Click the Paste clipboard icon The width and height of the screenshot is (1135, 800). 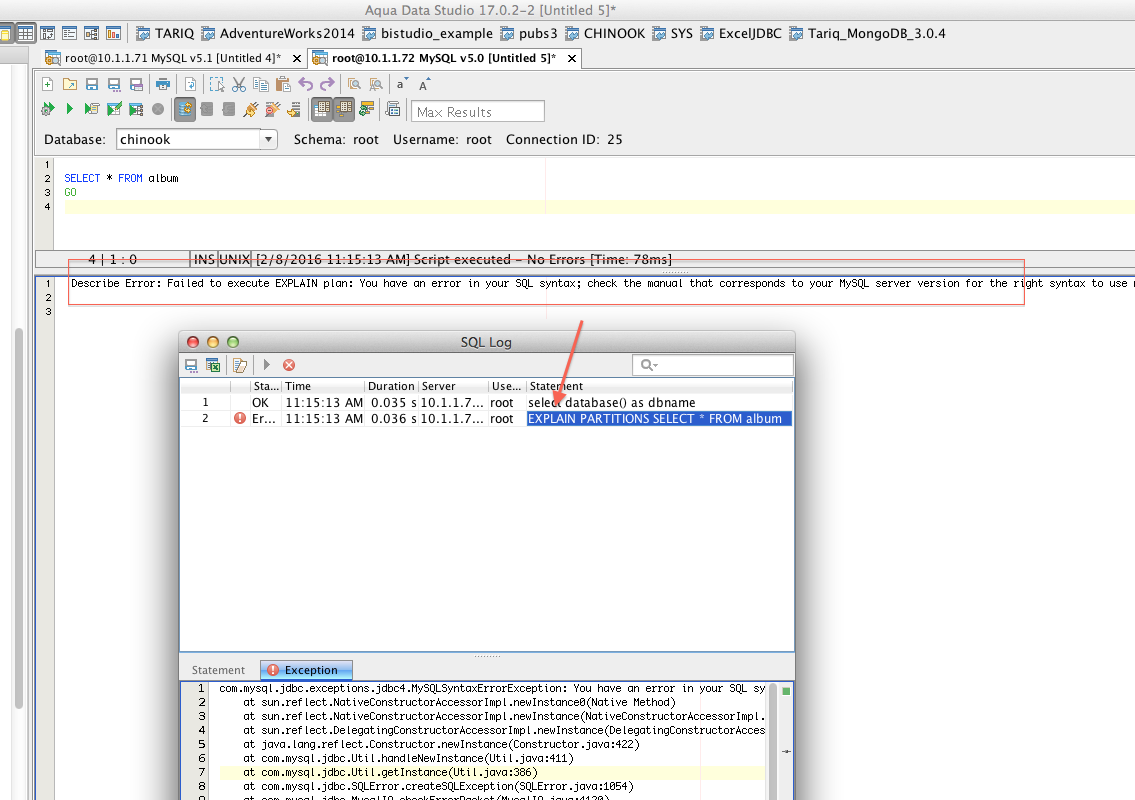283,85
